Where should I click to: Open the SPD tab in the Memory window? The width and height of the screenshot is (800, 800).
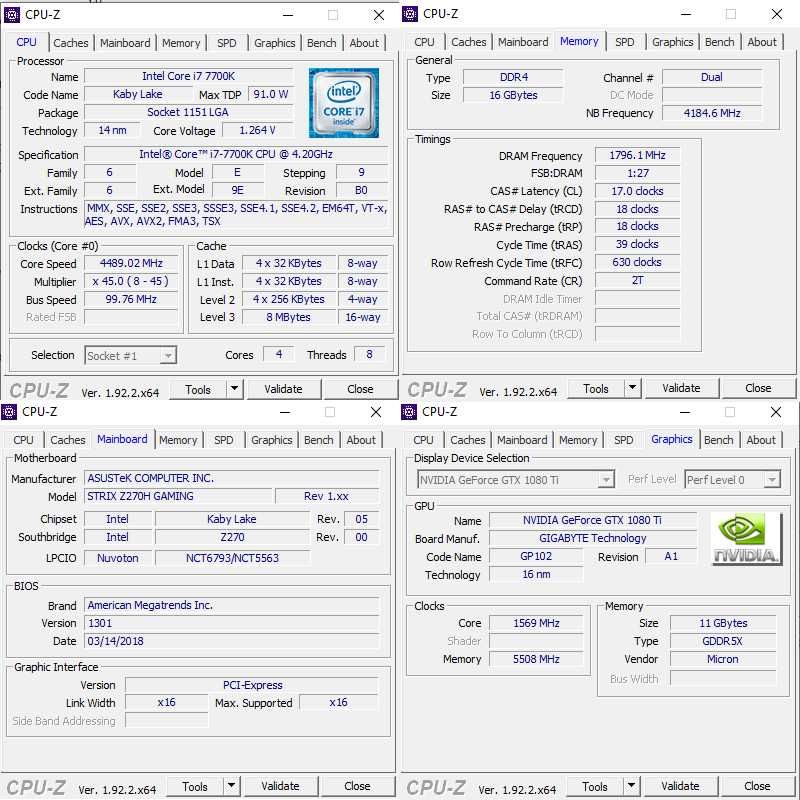coord(624,42)
